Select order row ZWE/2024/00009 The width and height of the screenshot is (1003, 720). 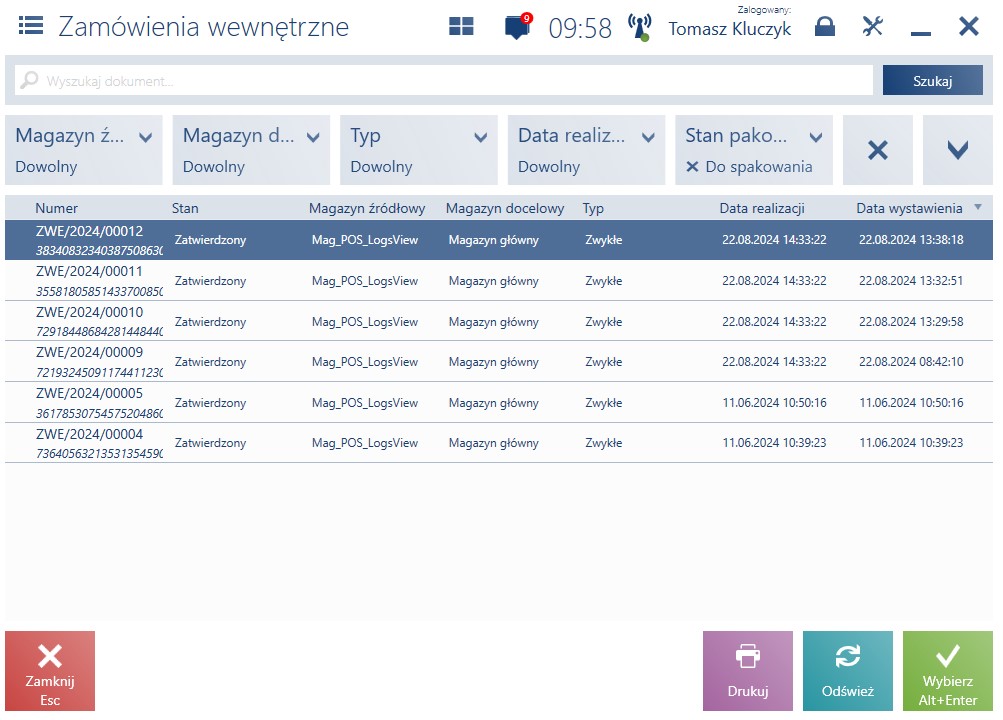[x=499, y=362]
